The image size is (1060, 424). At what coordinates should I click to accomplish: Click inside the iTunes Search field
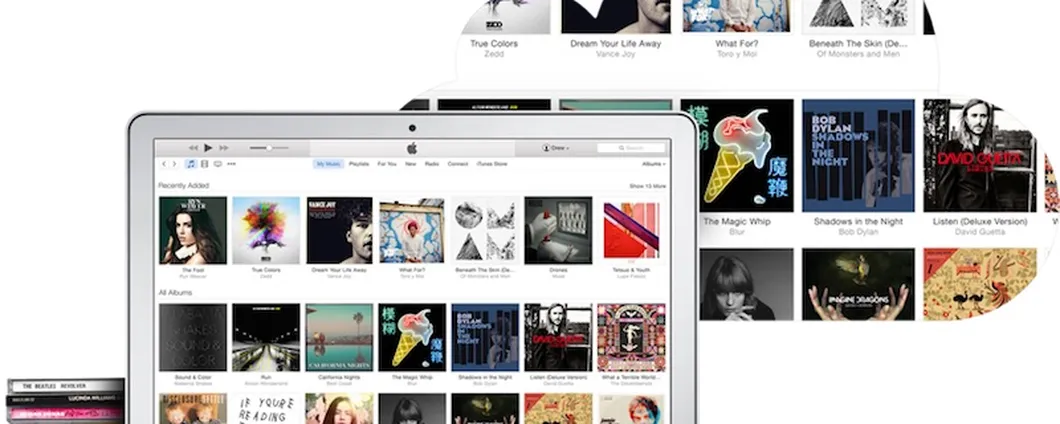[631, 147]
